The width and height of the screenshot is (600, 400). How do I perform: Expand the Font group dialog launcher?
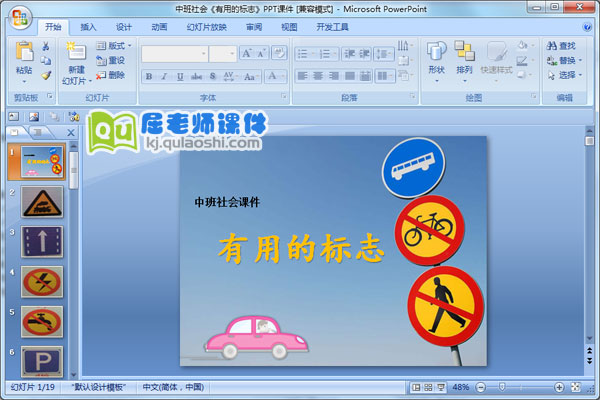(284, 96)
